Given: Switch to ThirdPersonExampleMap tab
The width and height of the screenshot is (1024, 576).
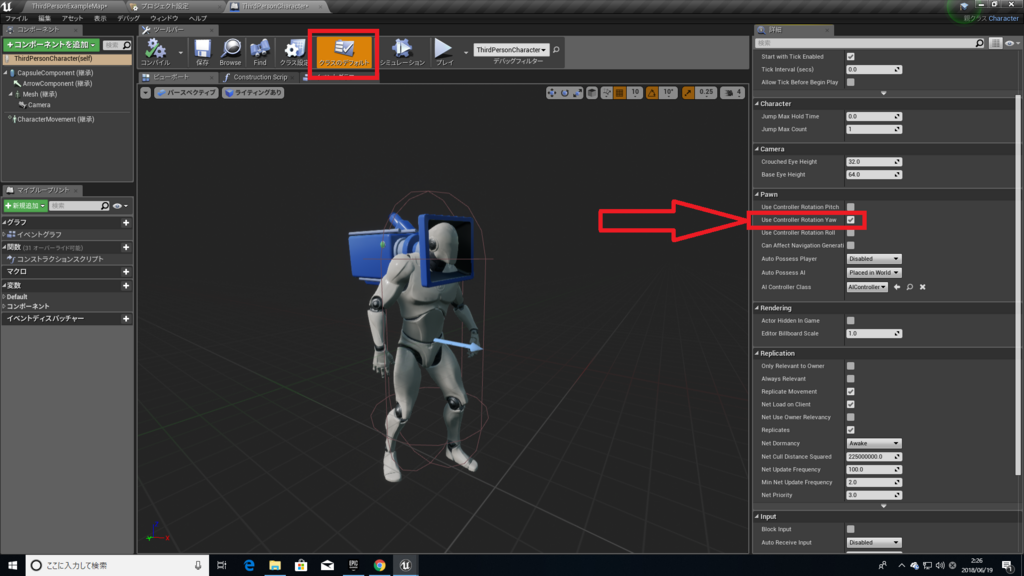Looking at the screenshot, I should 69,6.
